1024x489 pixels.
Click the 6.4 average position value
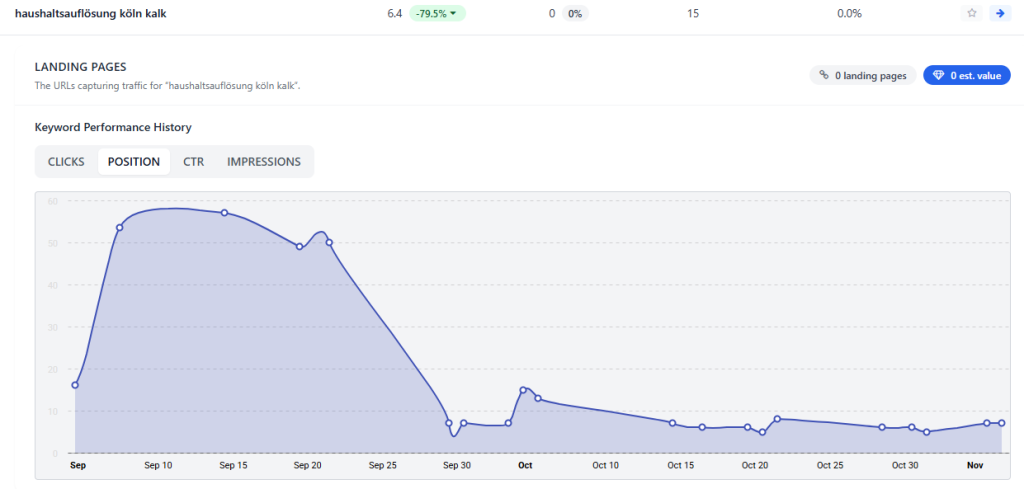pyautogui.click(x=396, y=14)
